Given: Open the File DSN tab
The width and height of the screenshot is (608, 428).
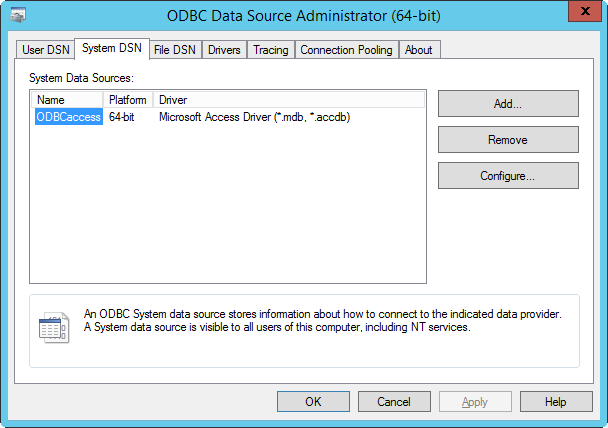Looking at the screenshot, I should [175, 50].
